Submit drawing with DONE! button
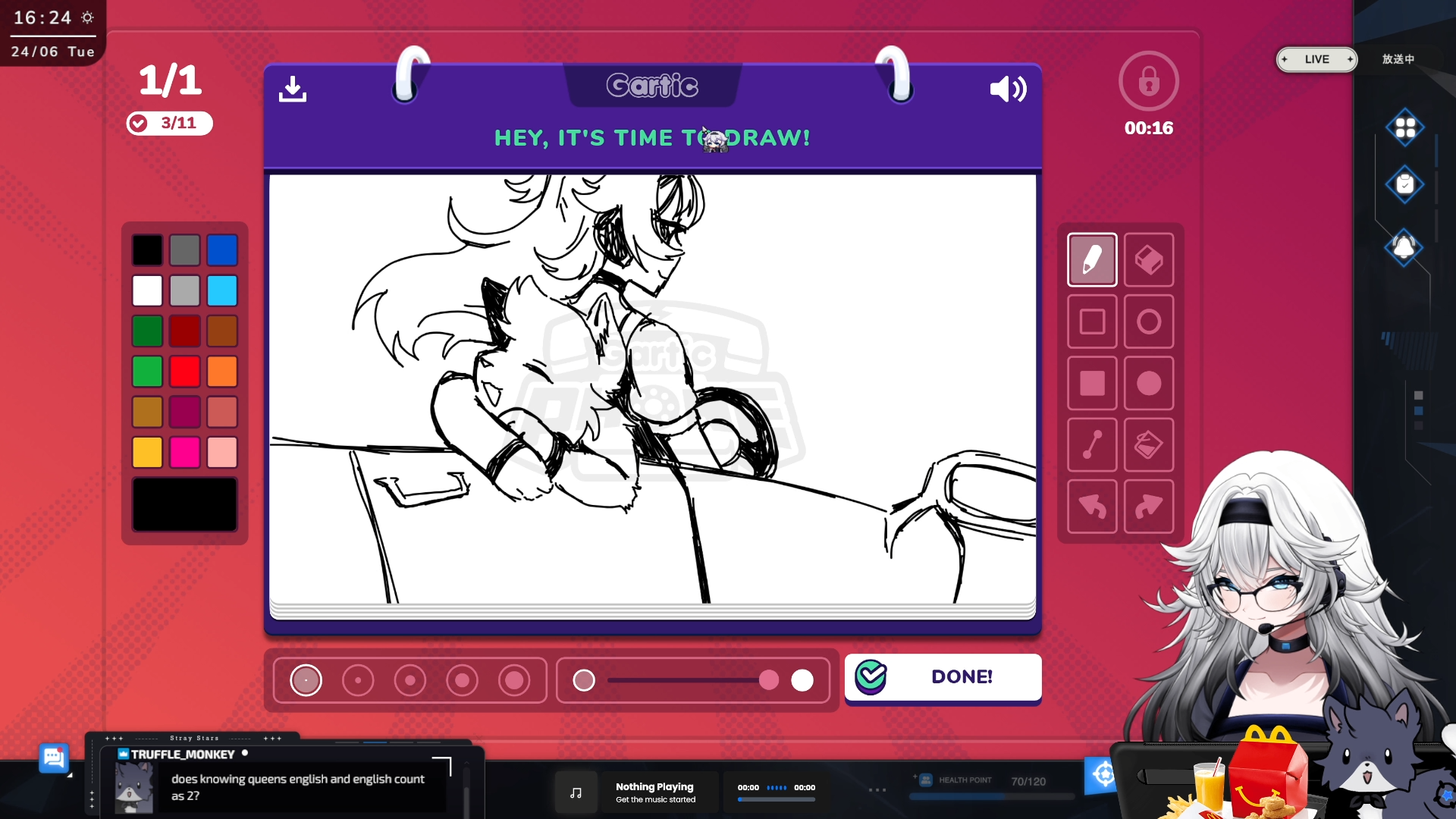The image size is (1456, 819). click(x=943, y=677)
